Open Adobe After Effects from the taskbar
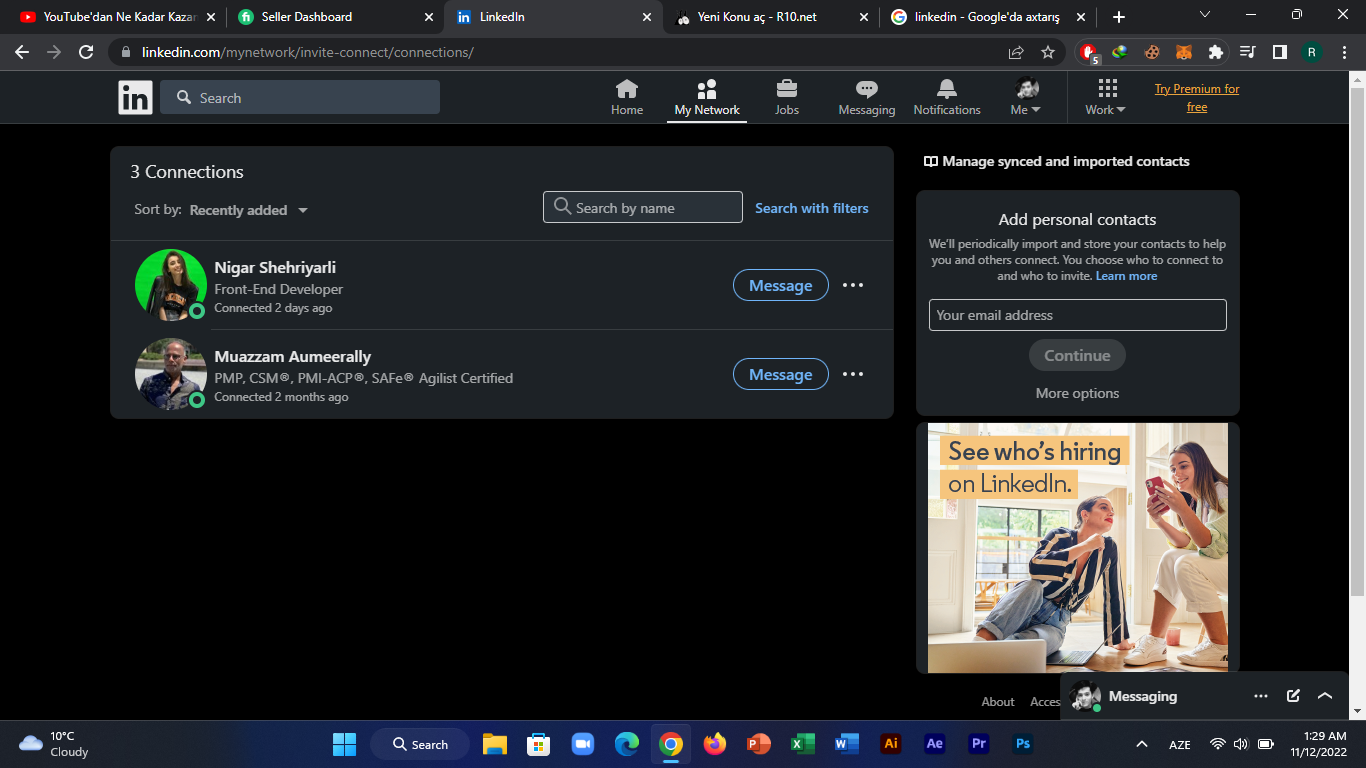 [x=935, y=744]
